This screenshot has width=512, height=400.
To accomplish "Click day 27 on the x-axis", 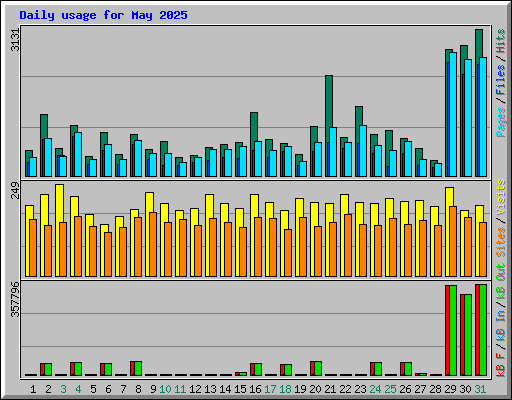I will pyautogui.click(x=420, y=389).
